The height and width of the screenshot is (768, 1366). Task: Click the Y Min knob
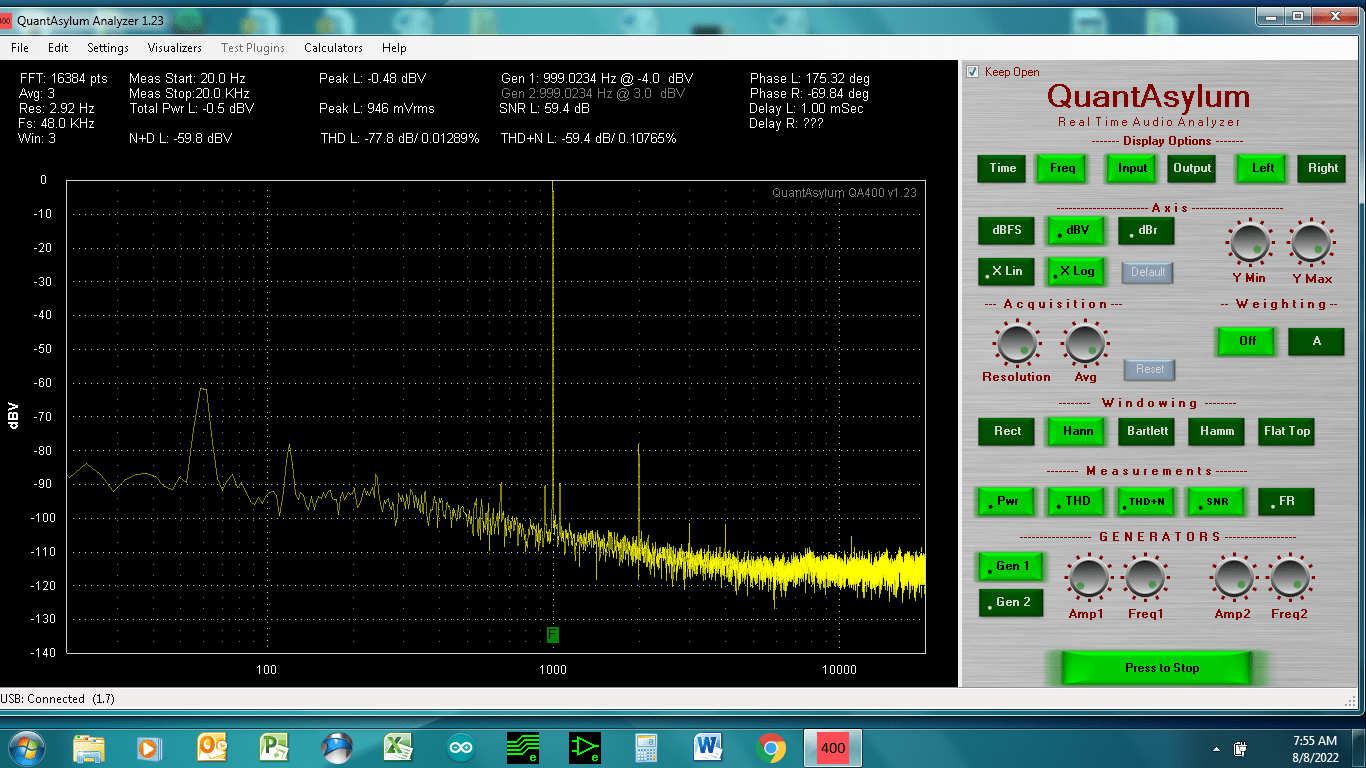pyautogui.click(x=1249, y=243)
